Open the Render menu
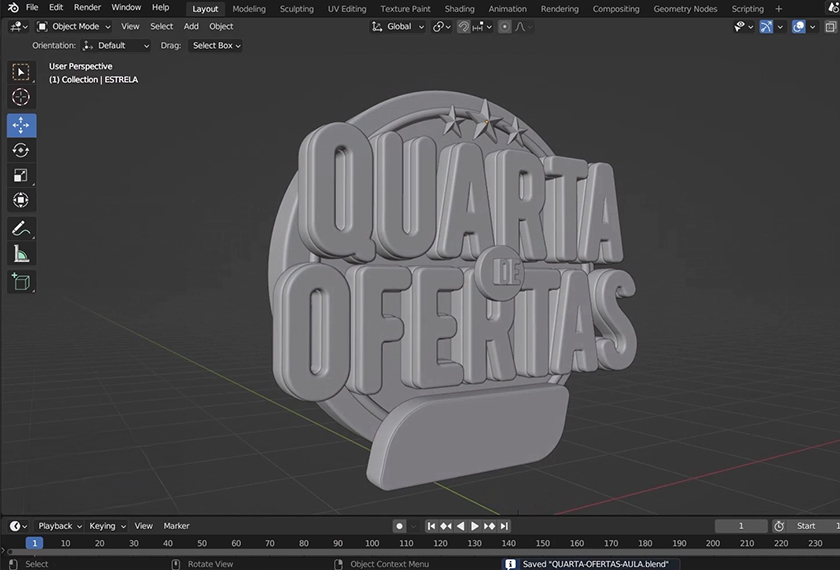 pos(87,8)
